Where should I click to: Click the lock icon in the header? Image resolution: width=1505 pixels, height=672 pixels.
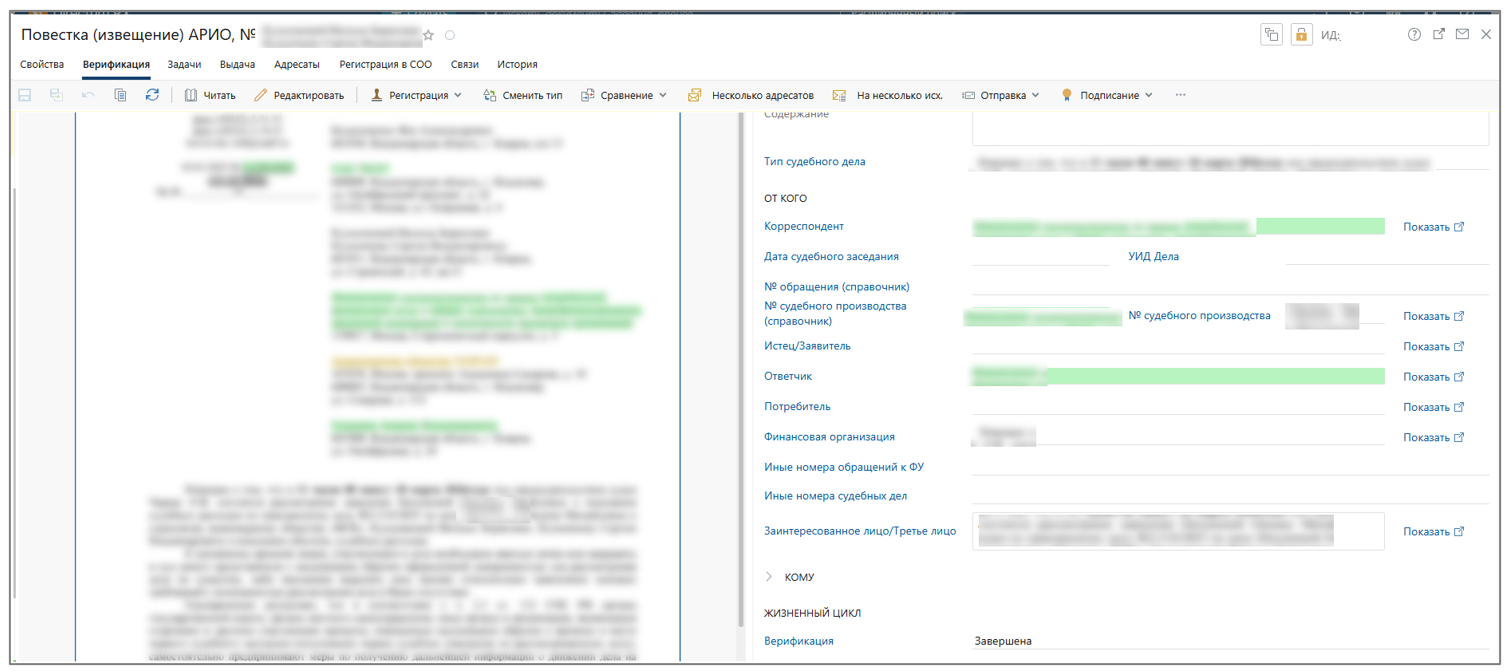[x=1300, y=35]
